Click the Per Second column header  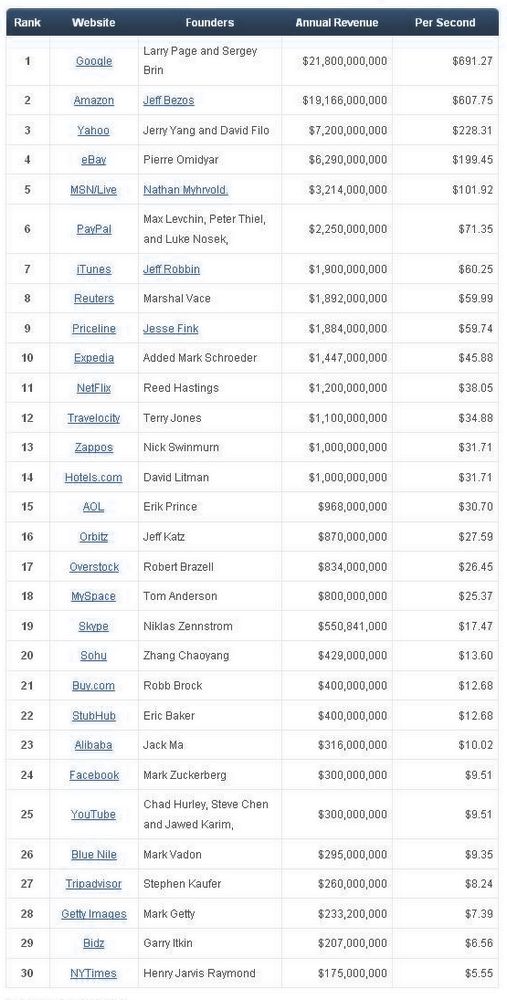445,22
